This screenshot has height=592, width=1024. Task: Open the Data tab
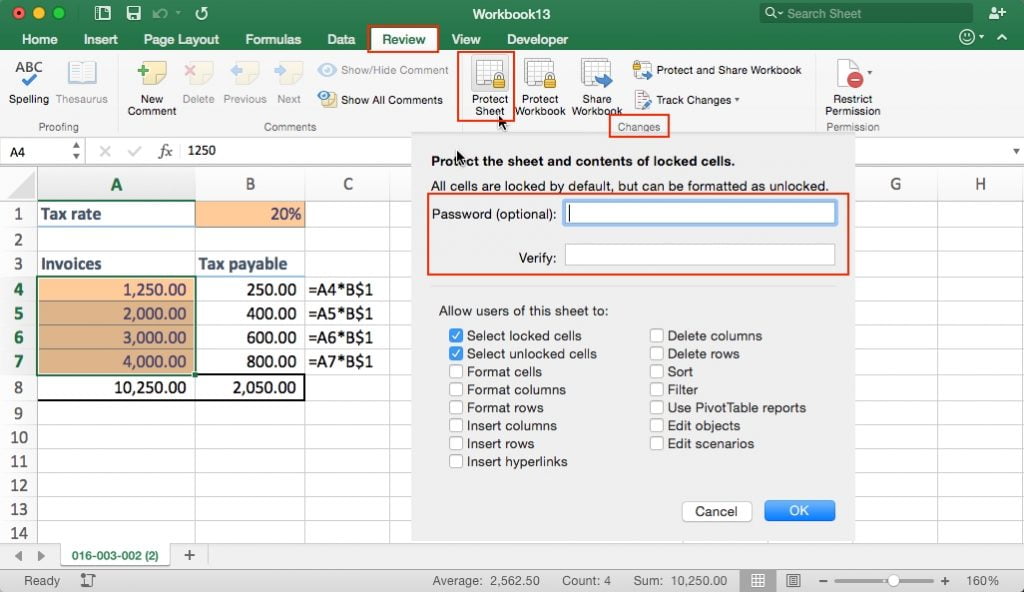point(341,39)
